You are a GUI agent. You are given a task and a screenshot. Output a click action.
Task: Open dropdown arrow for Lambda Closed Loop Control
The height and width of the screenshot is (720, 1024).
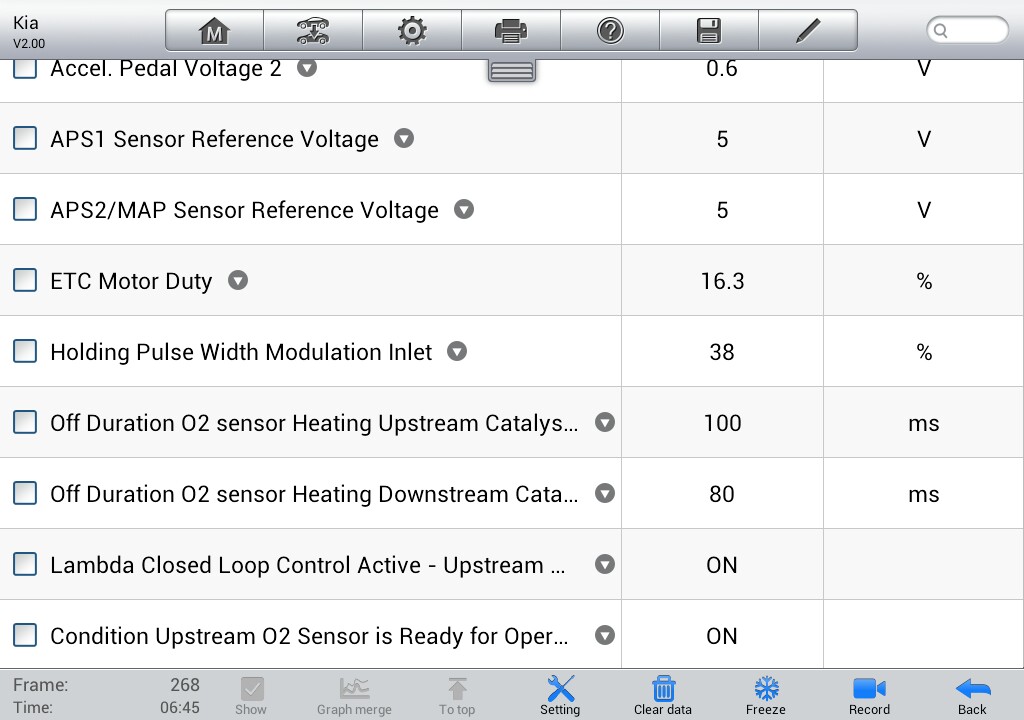(605, 565)
